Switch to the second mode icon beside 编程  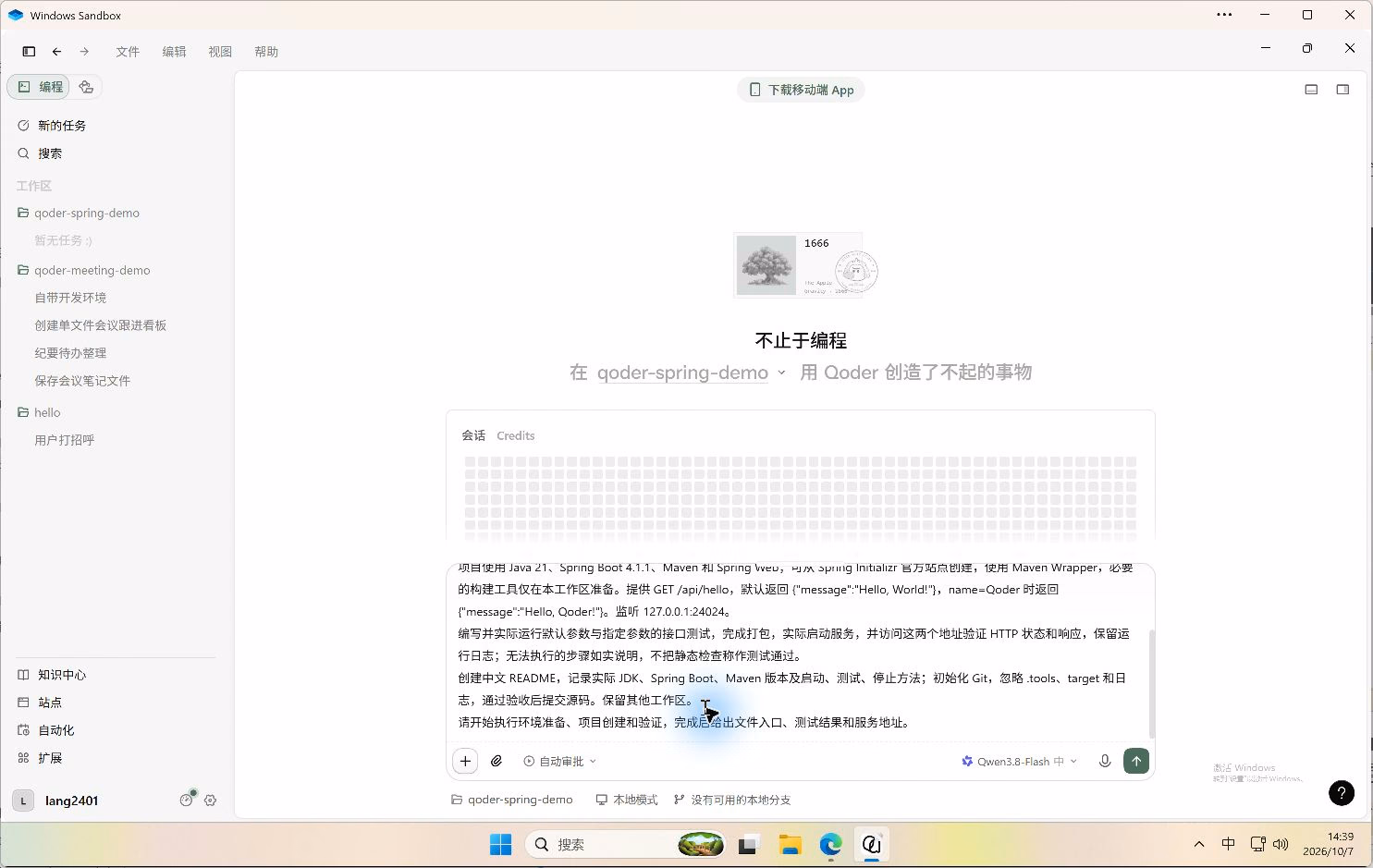(x=86, y=87)
